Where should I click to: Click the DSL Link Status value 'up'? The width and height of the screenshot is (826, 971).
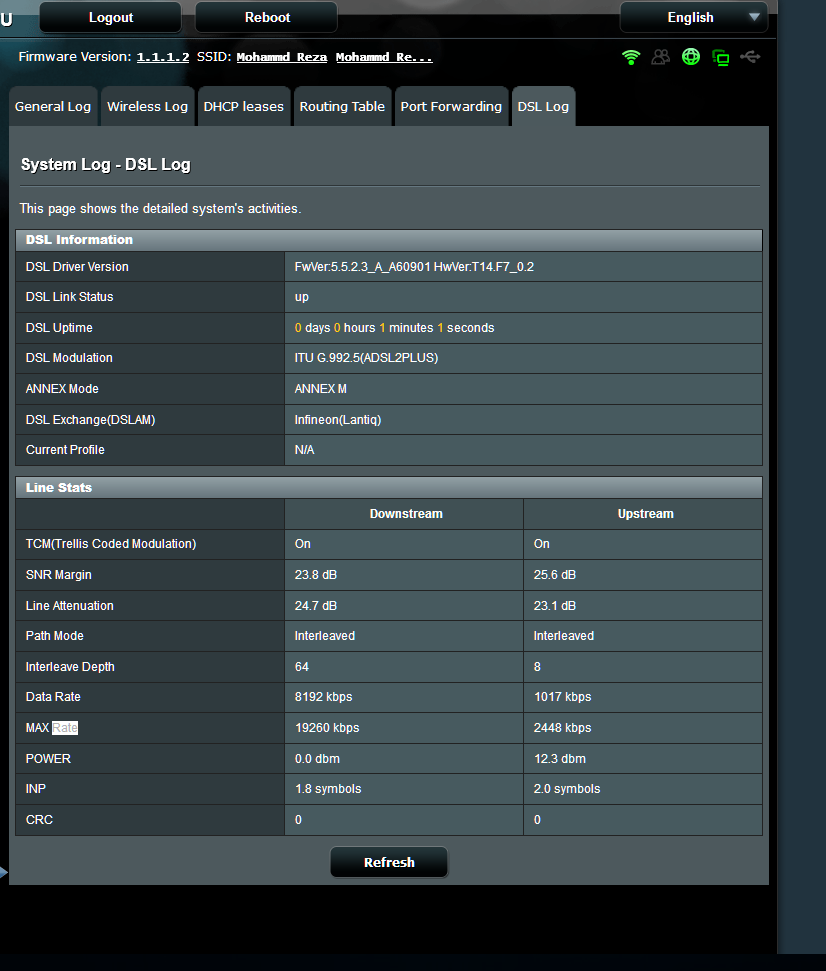click(302, 297)
